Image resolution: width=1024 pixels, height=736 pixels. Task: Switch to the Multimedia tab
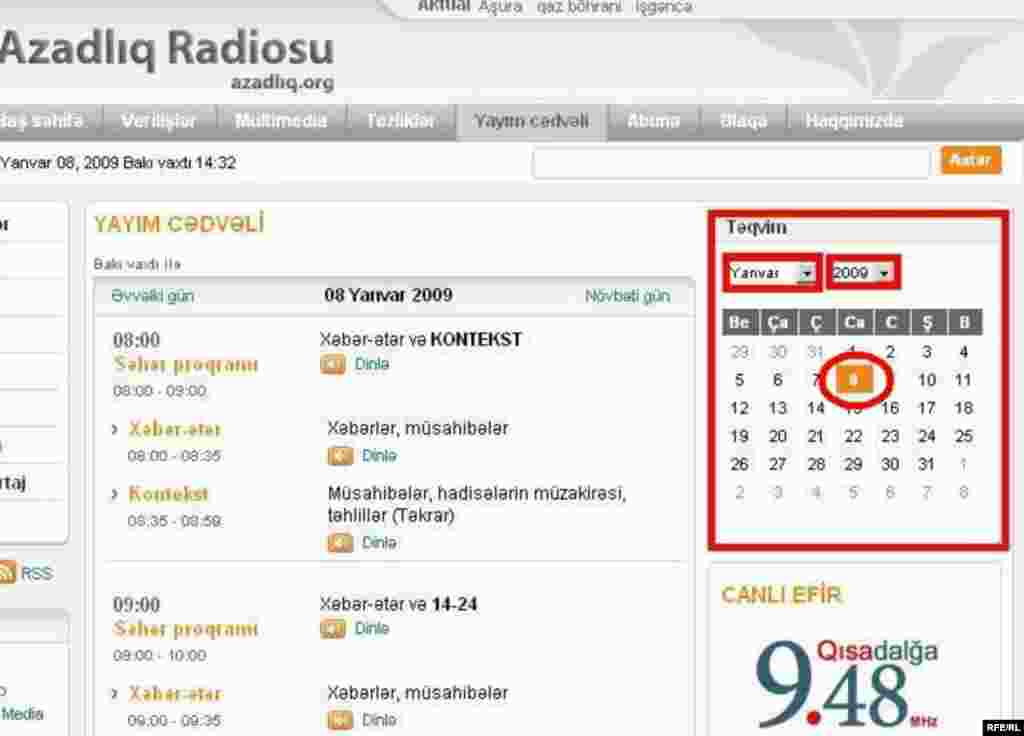(280, 120)
